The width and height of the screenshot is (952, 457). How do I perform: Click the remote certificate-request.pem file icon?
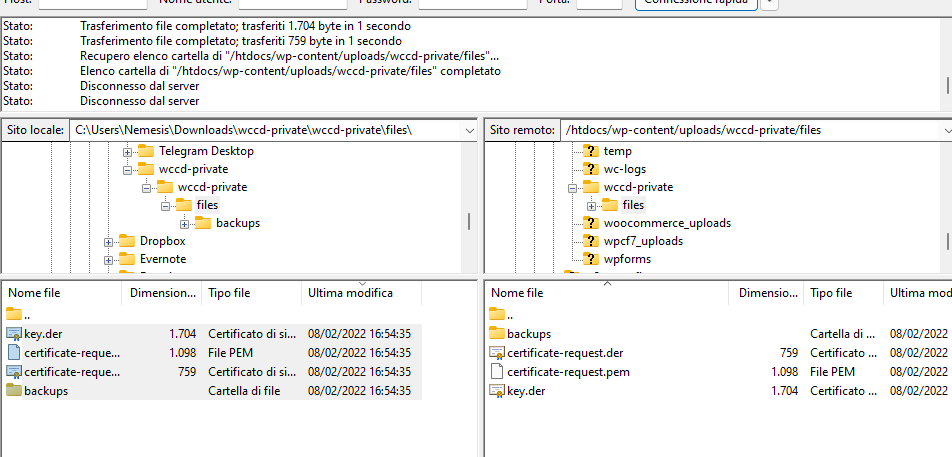[x=498, y=372]
